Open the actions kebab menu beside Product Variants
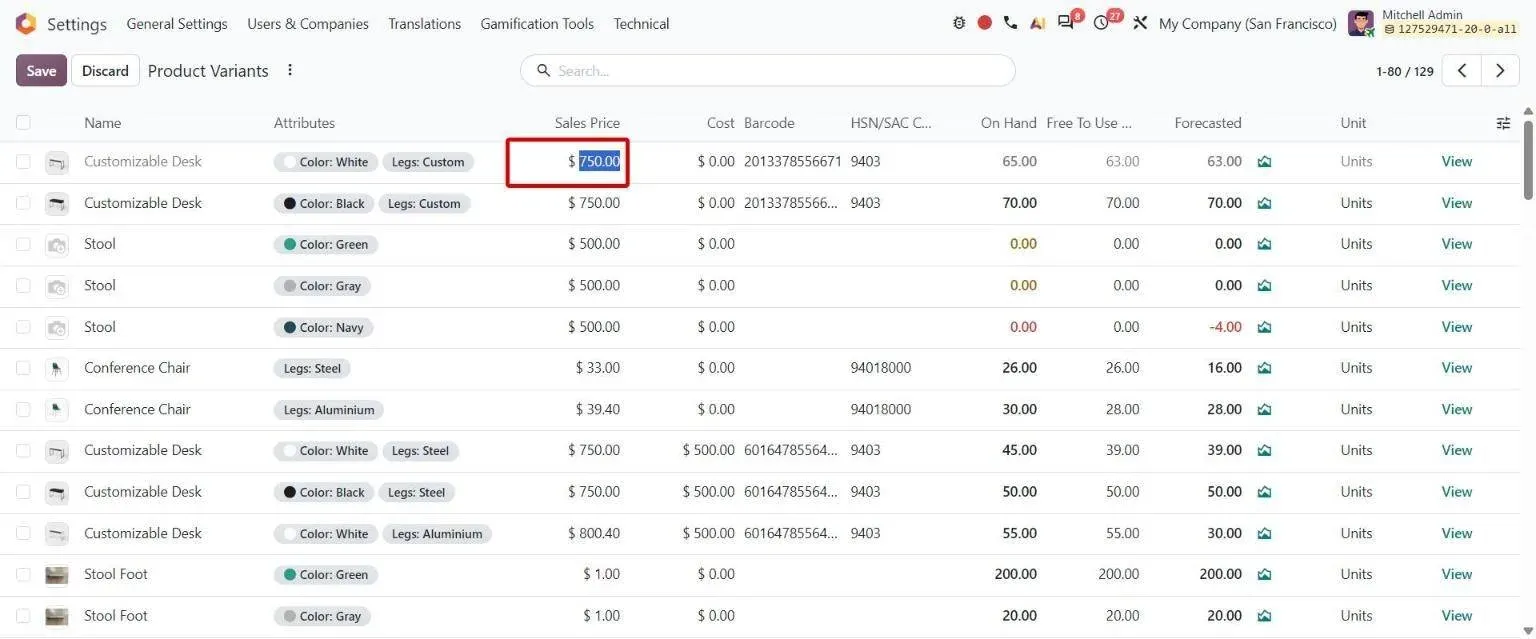 coord(290,70)
